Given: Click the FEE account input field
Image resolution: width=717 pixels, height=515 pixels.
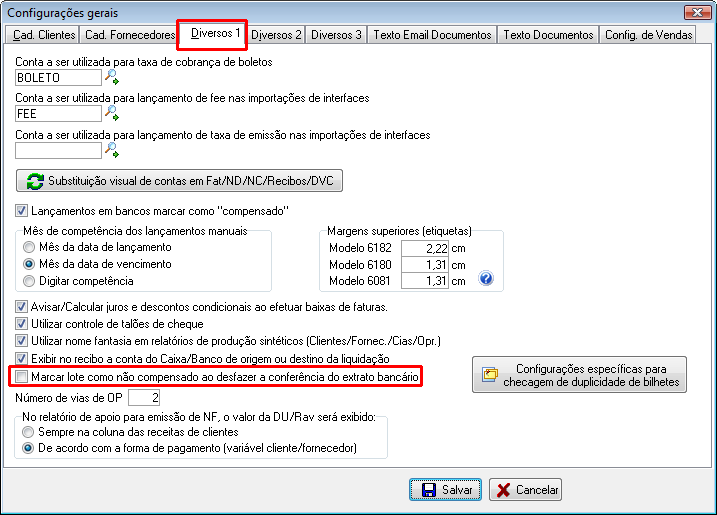Looking at the screenshot, I should click(59, 113).
